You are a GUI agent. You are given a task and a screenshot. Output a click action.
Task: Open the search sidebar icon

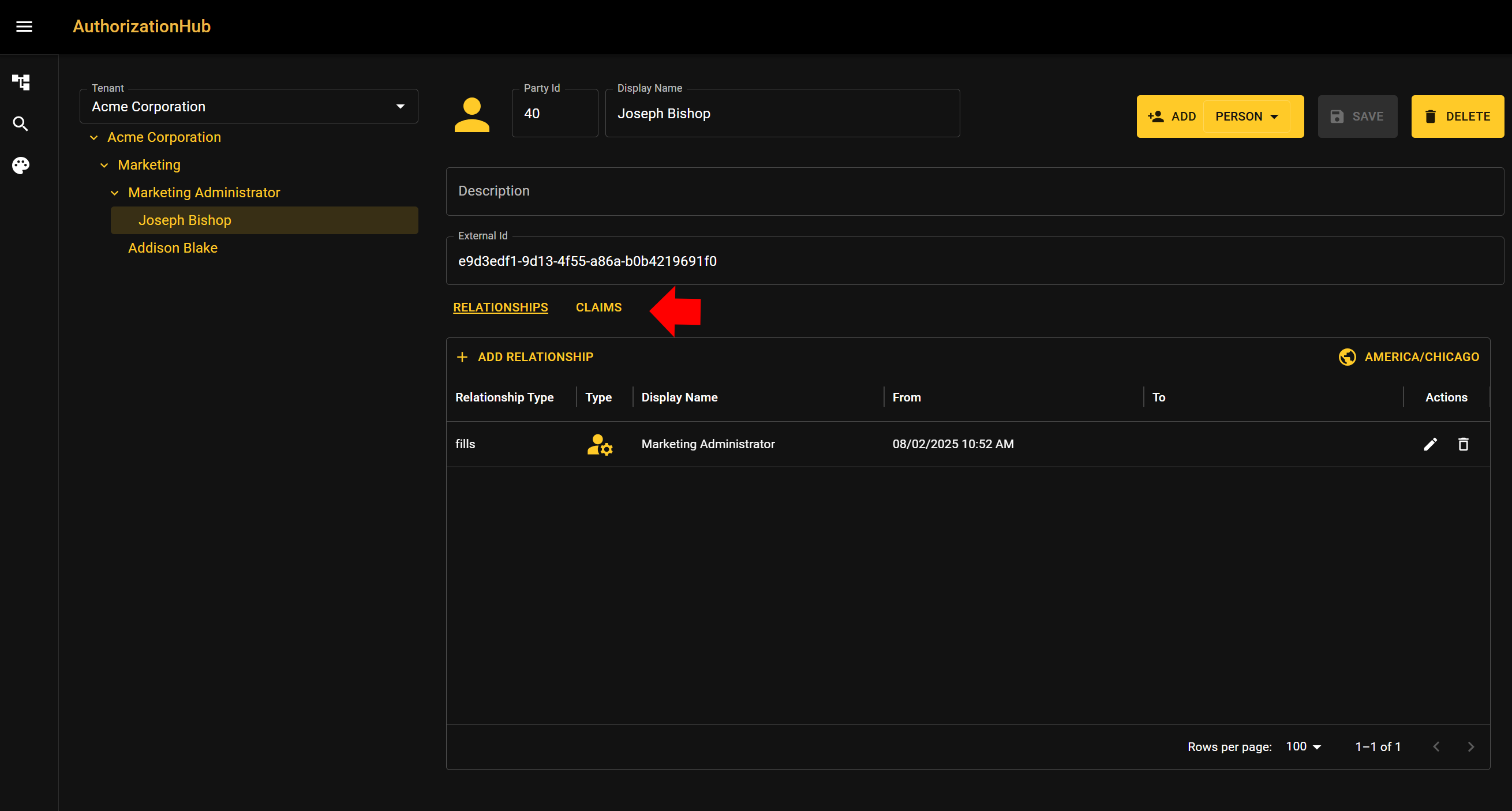tap(21, 124)
